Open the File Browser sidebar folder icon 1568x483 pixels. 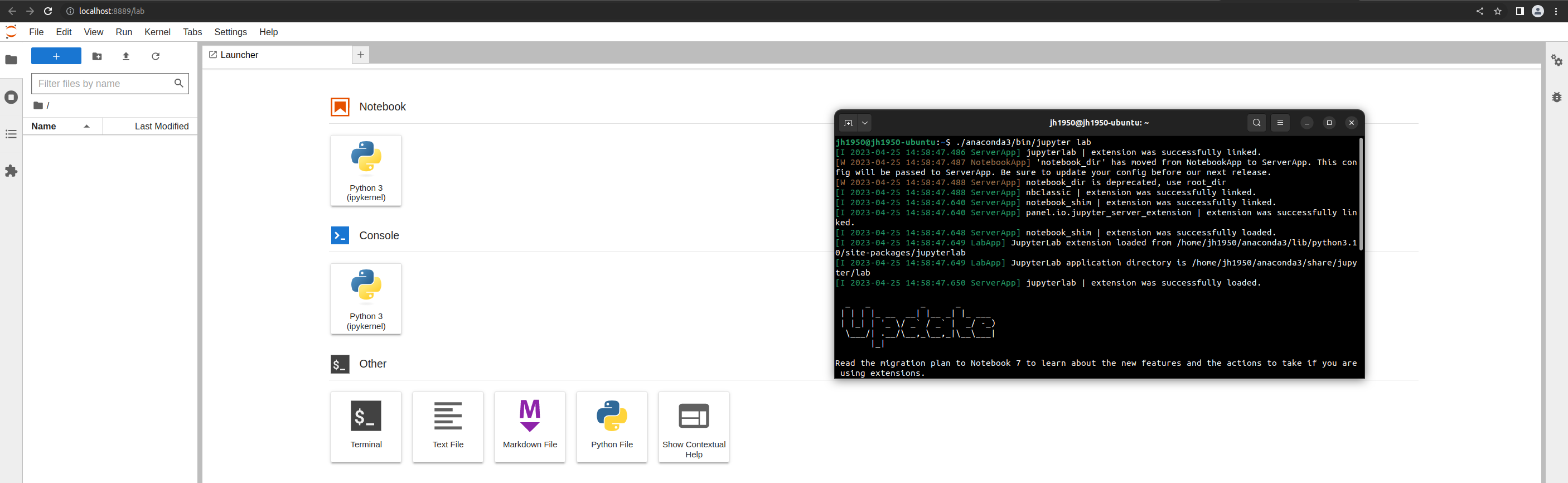pos(11,60)
